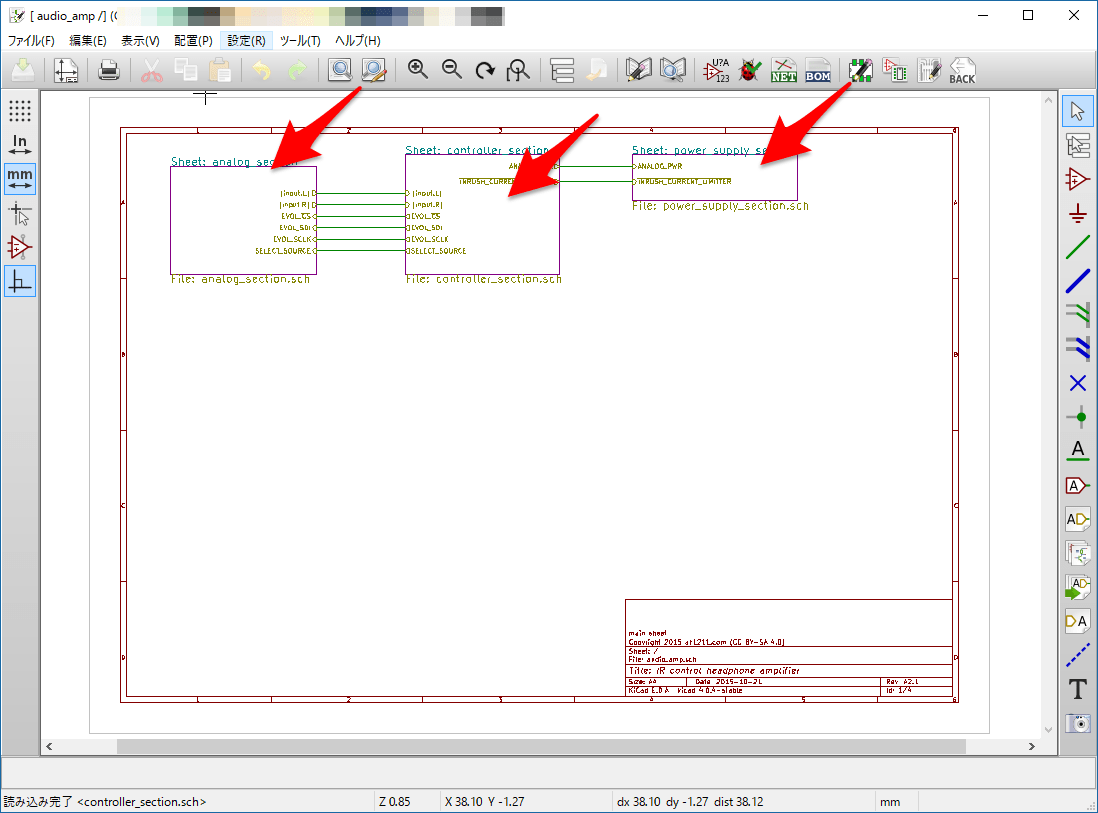1098x813 pixels.
Task: Click the left scroll arrow
Action: (49, 746)
